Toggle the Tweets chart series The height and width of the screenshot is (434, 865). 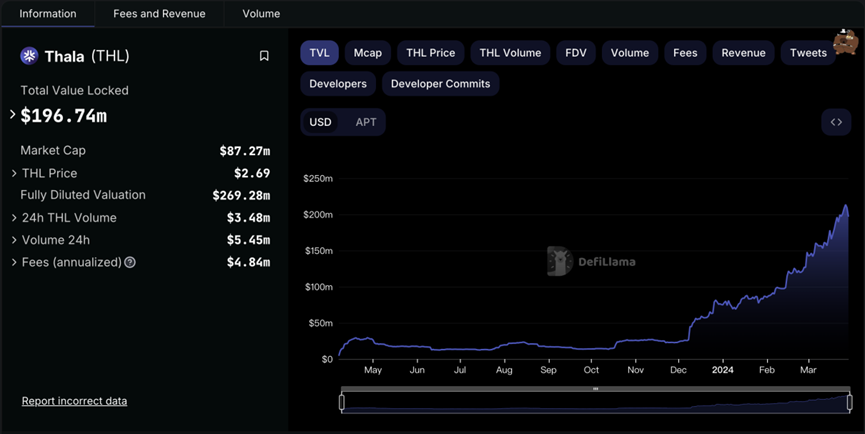[808, 53]
